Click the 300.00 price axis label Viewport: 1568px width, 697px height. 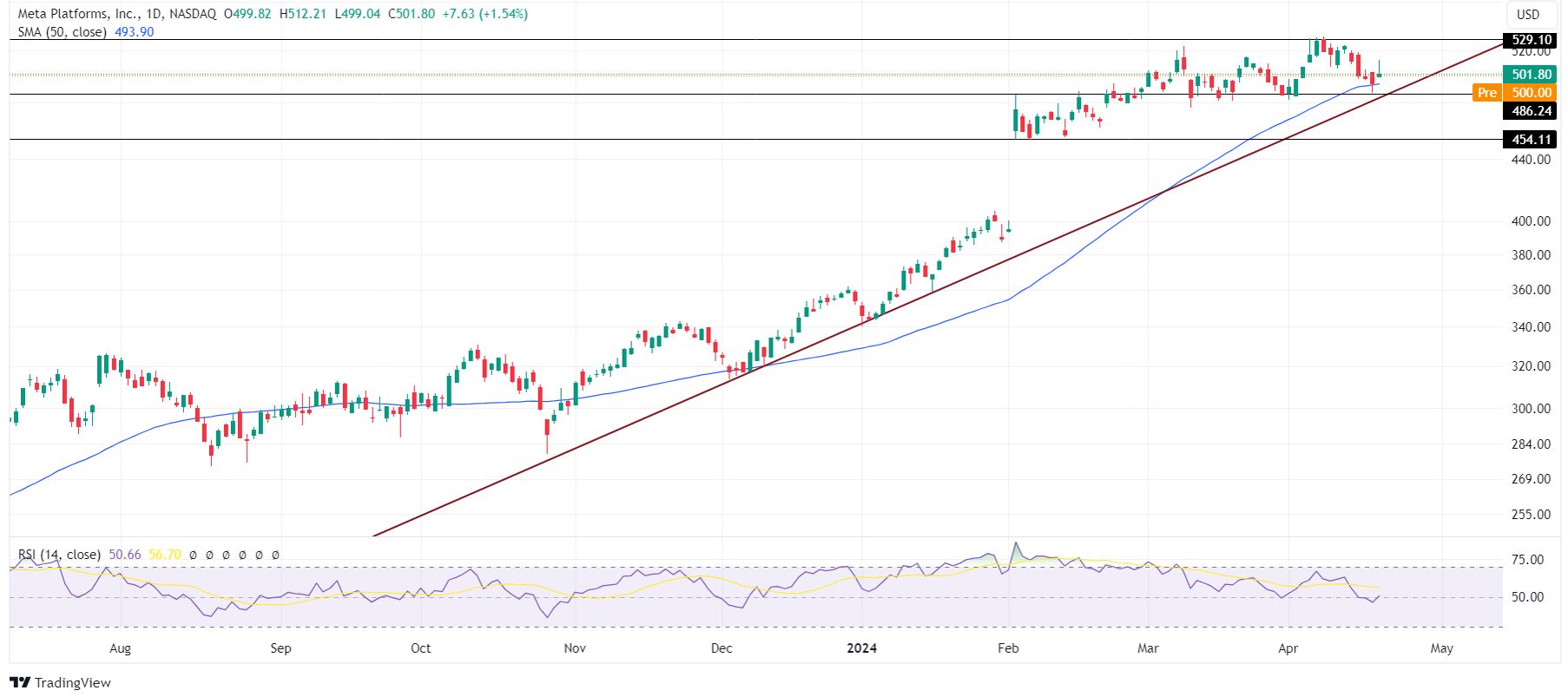click(x=1531, y=409)
